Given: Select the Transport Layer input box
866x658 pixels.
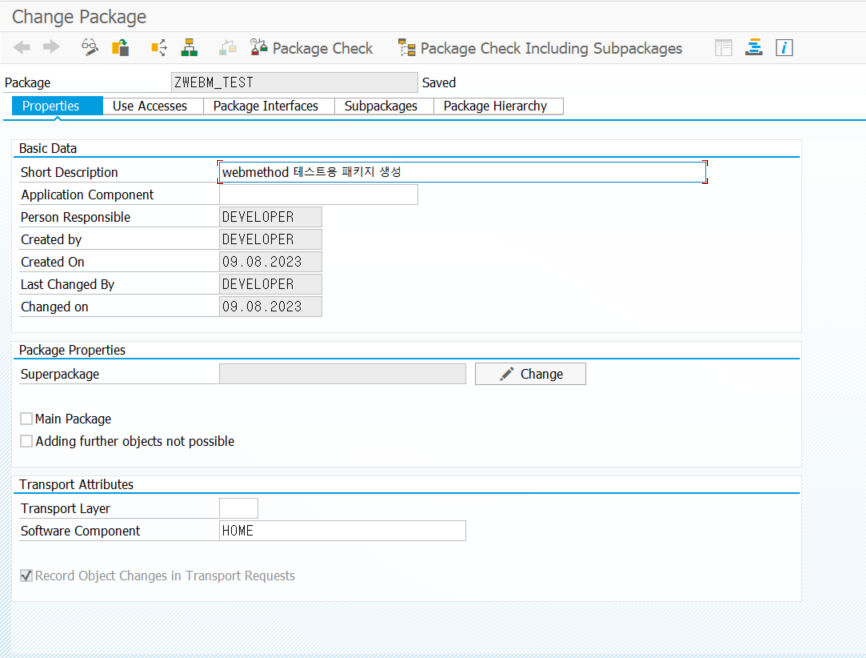Looking at the screenshot, I should click(x=238, y=509).
